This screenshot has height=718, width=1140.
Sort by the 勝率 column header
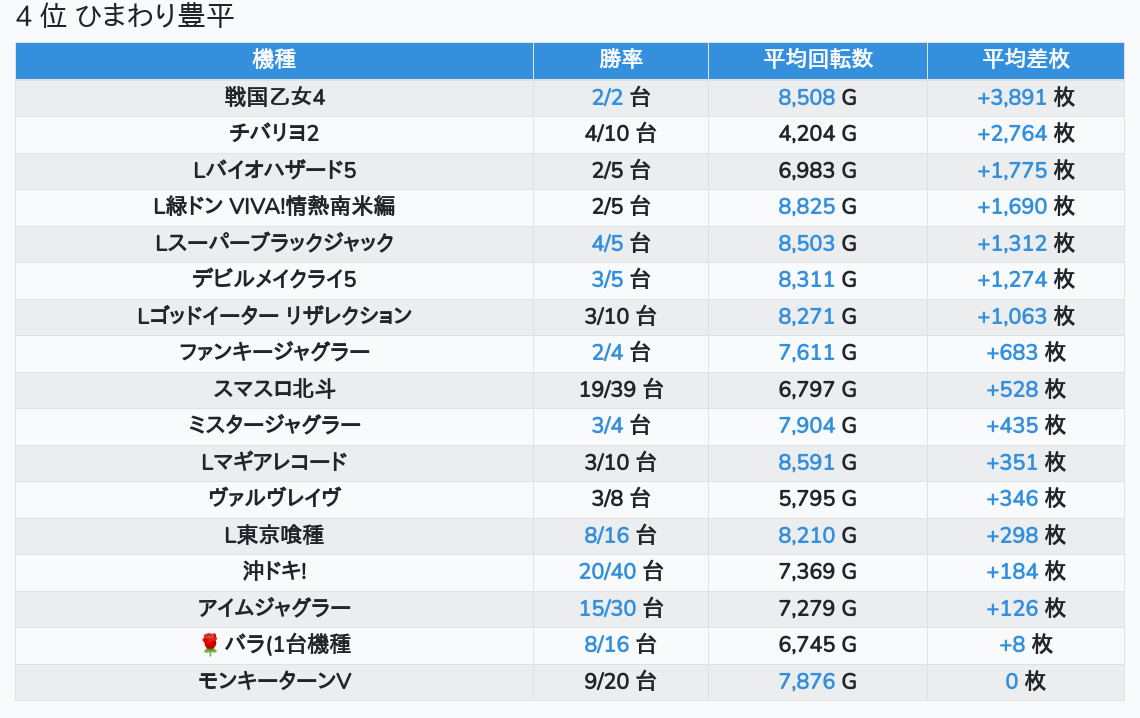(x=621, y=60)
